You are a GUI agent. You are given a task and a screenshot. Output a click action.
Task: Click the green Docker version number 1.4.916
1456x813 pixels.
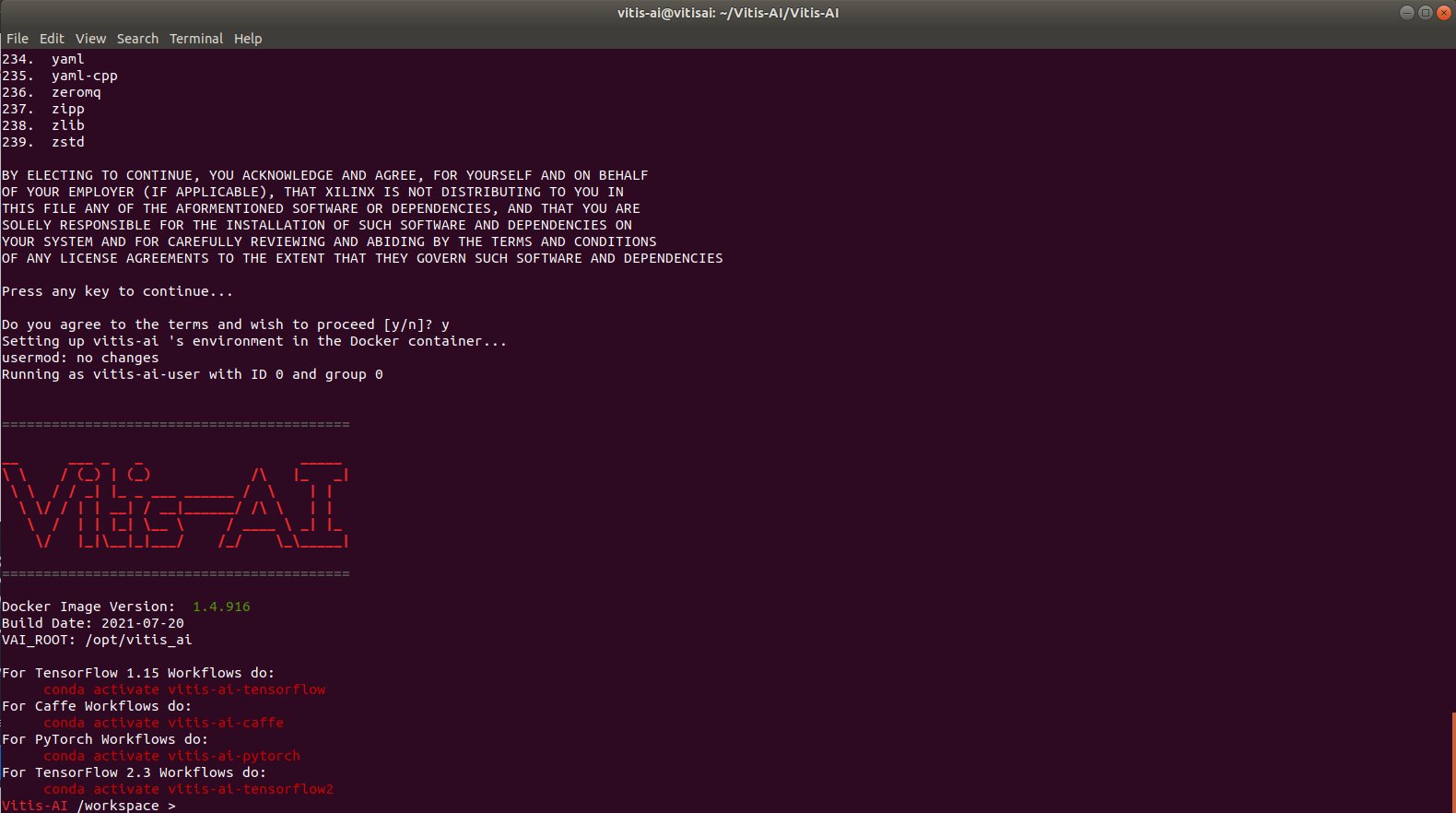[221, 607]
